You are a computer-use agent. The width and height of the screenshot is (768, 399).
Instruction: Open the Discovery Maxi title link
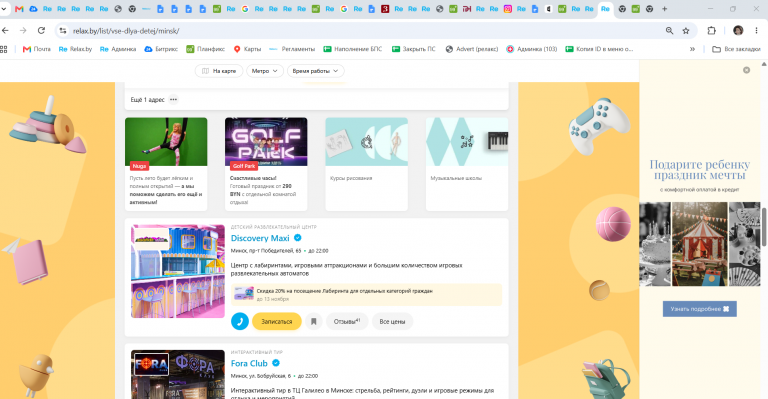point(260,238)
